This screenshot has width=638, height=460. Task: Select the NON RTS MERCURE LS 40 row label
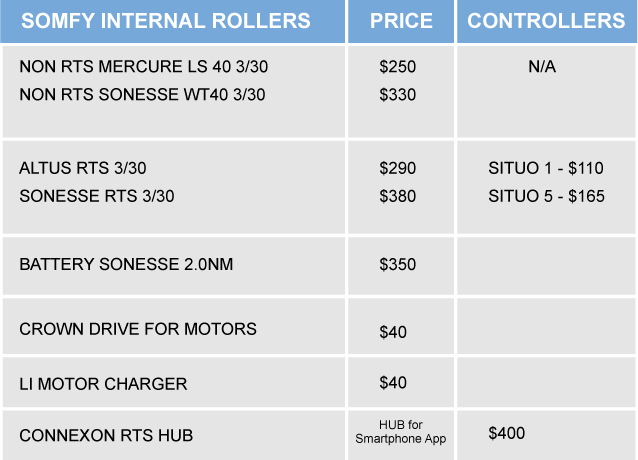tap(144, 67)
